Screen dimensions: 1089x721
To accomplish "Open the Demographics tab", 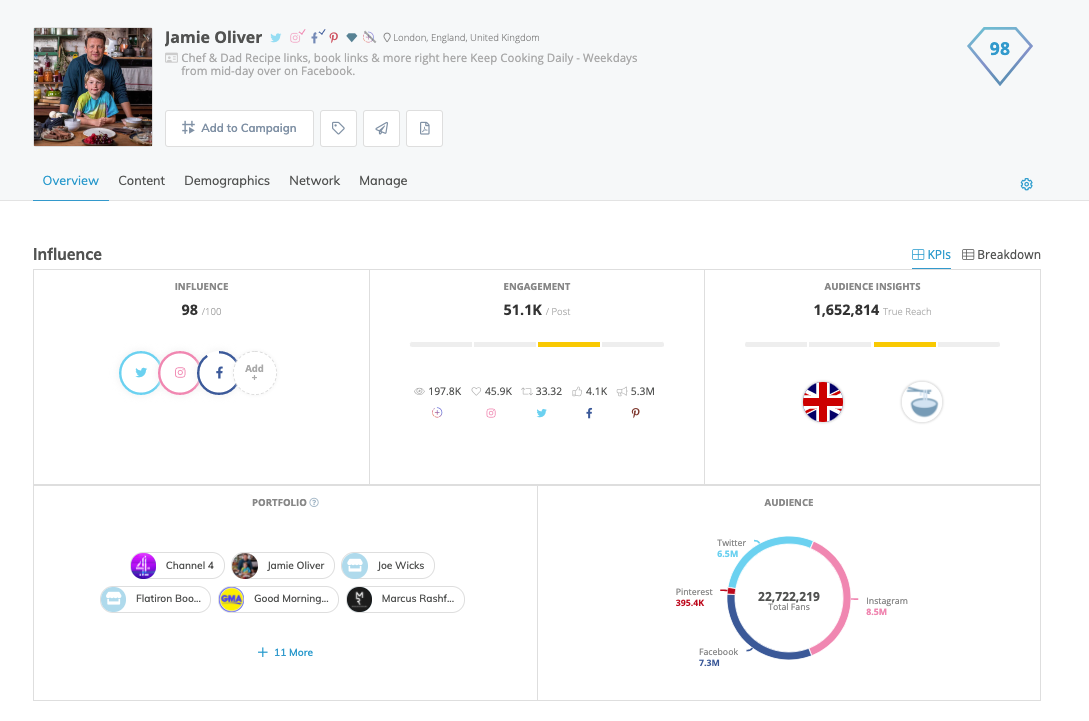I will click(227, 181).
